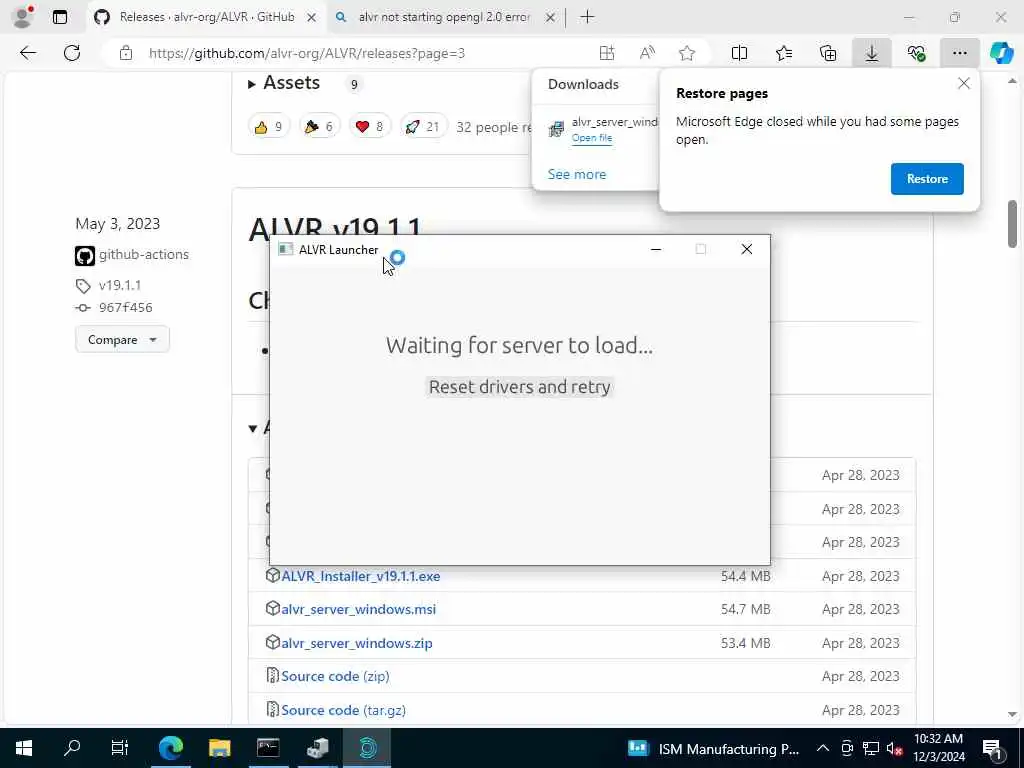This screenshot has width=1024, height=768.
Task: Download Source code (zip)
Action: click(335, 677)
